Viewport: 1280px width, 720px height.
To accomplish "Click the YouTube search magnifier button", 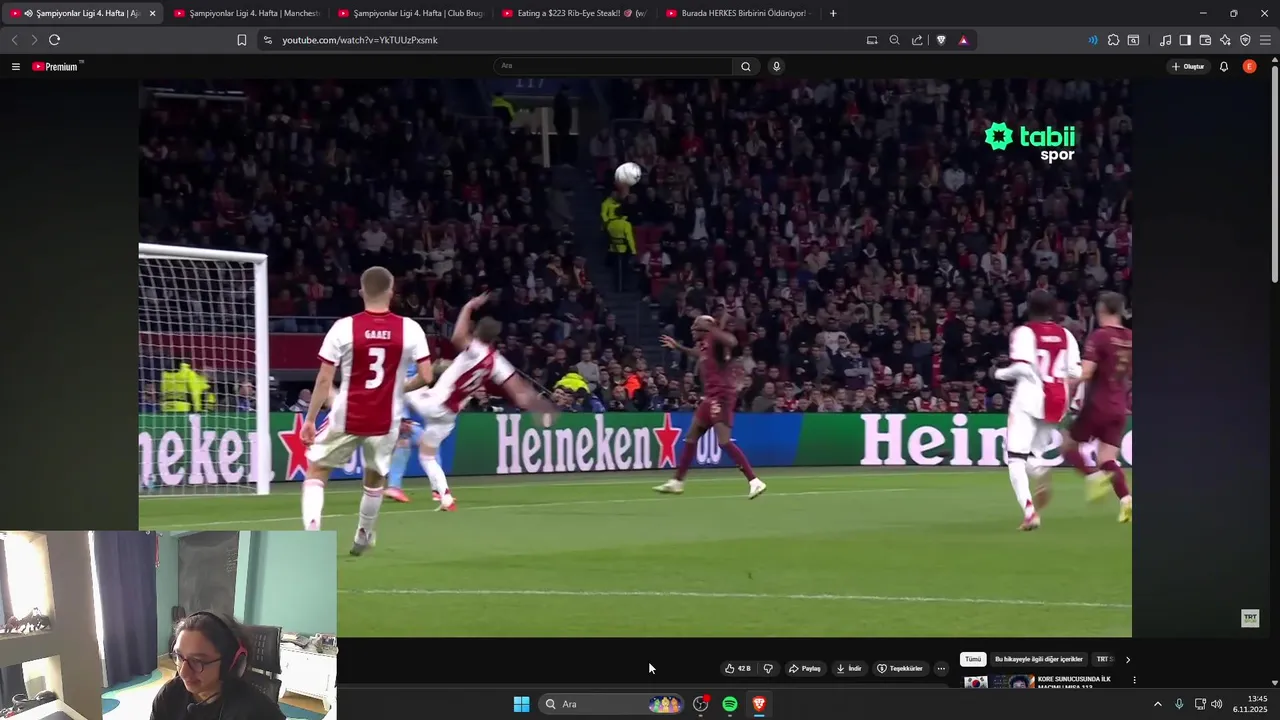I will click(x=746, y=66).
